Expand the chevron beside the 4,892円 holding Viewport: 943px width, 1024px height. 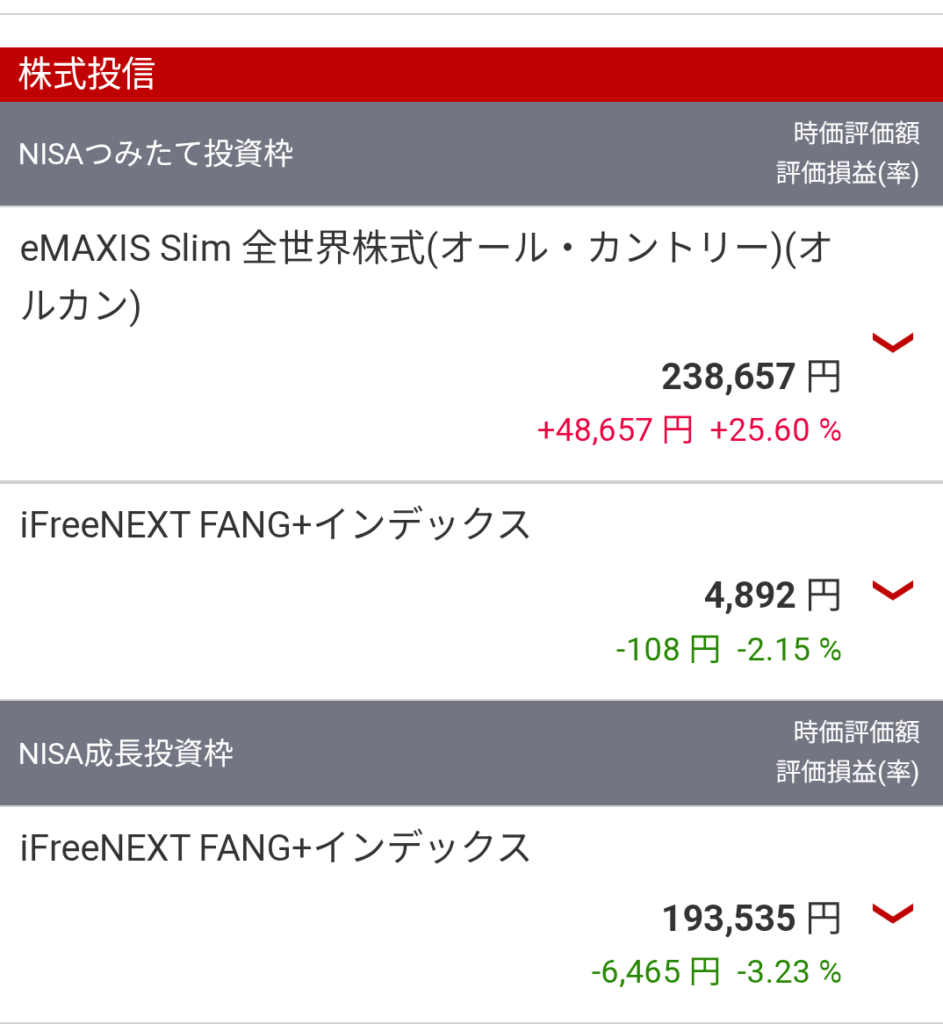point(892,590)
